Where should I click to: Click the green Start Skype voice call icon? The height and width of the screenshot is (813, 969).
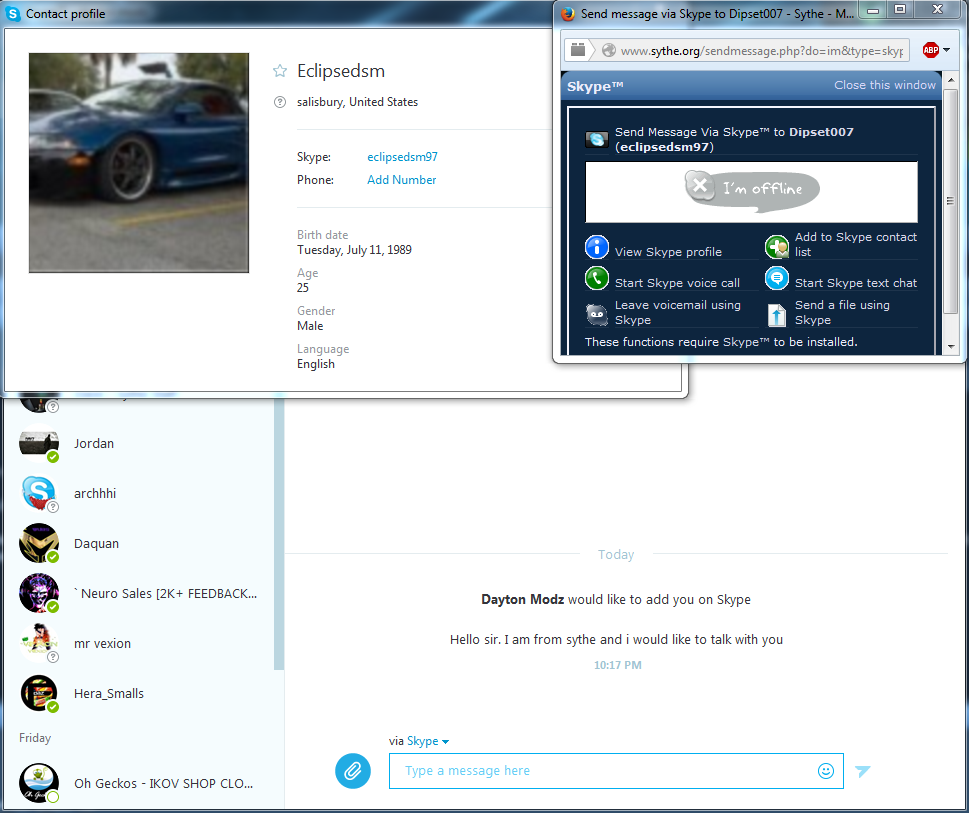click(x=597, y=278)
